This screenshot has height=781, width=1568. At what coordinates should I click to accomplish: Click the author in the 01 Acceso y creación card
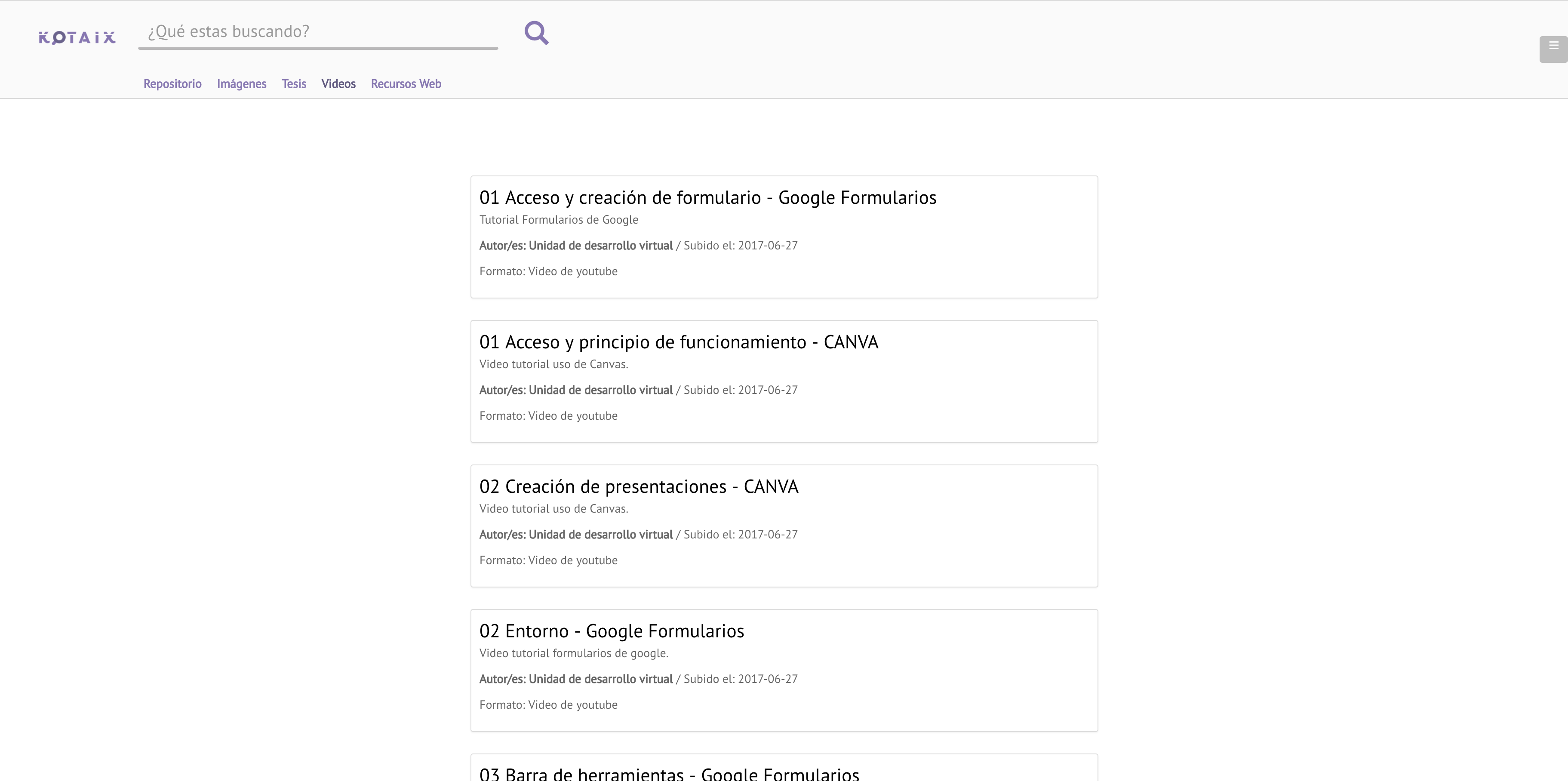[x=576, y=246]
